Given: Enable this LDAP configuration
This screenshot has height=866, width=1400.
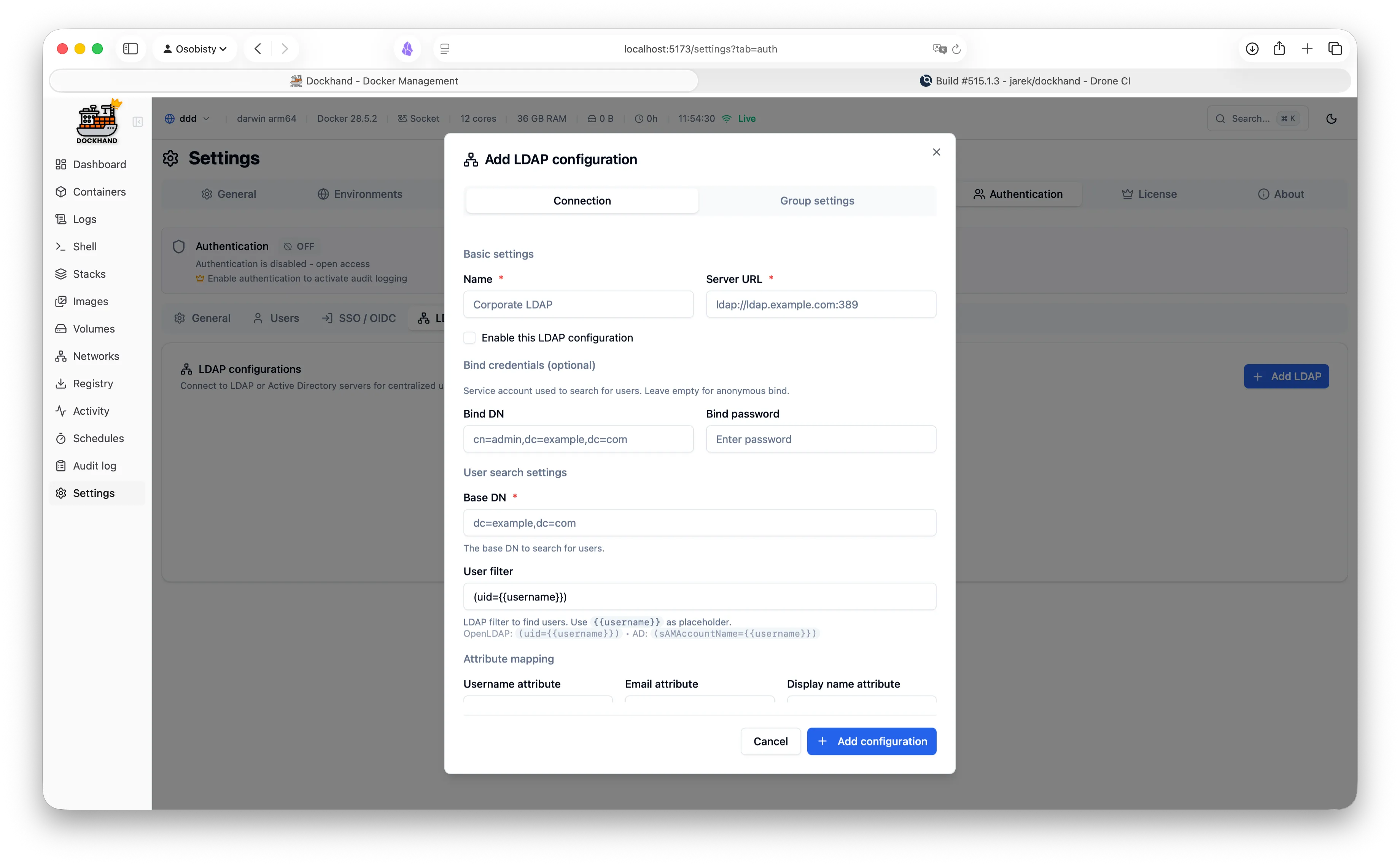Looking at the screenshot, I should (x=469, y=338).
